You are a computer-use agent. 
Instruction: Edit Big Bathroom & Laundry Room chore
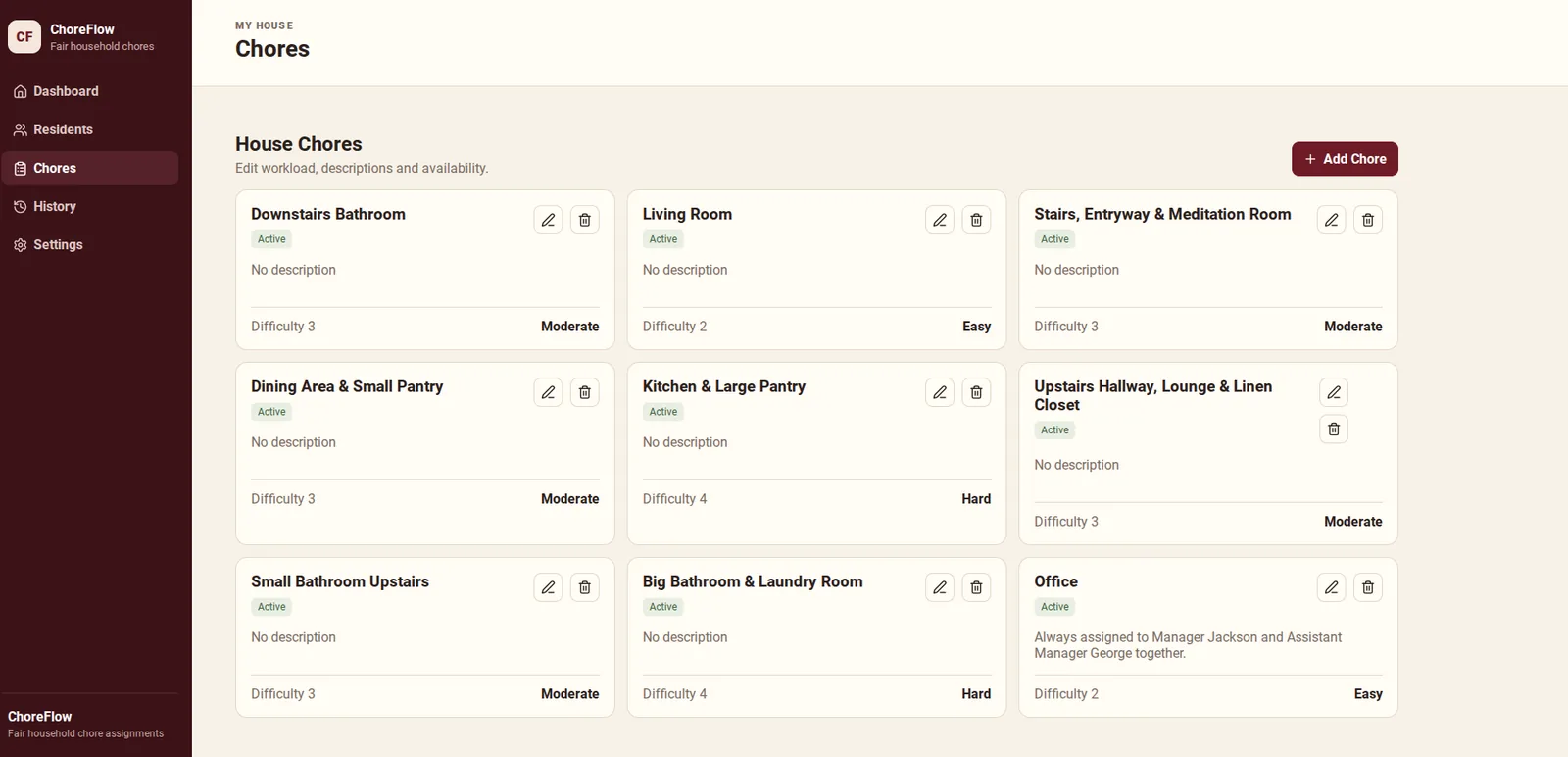940,587
